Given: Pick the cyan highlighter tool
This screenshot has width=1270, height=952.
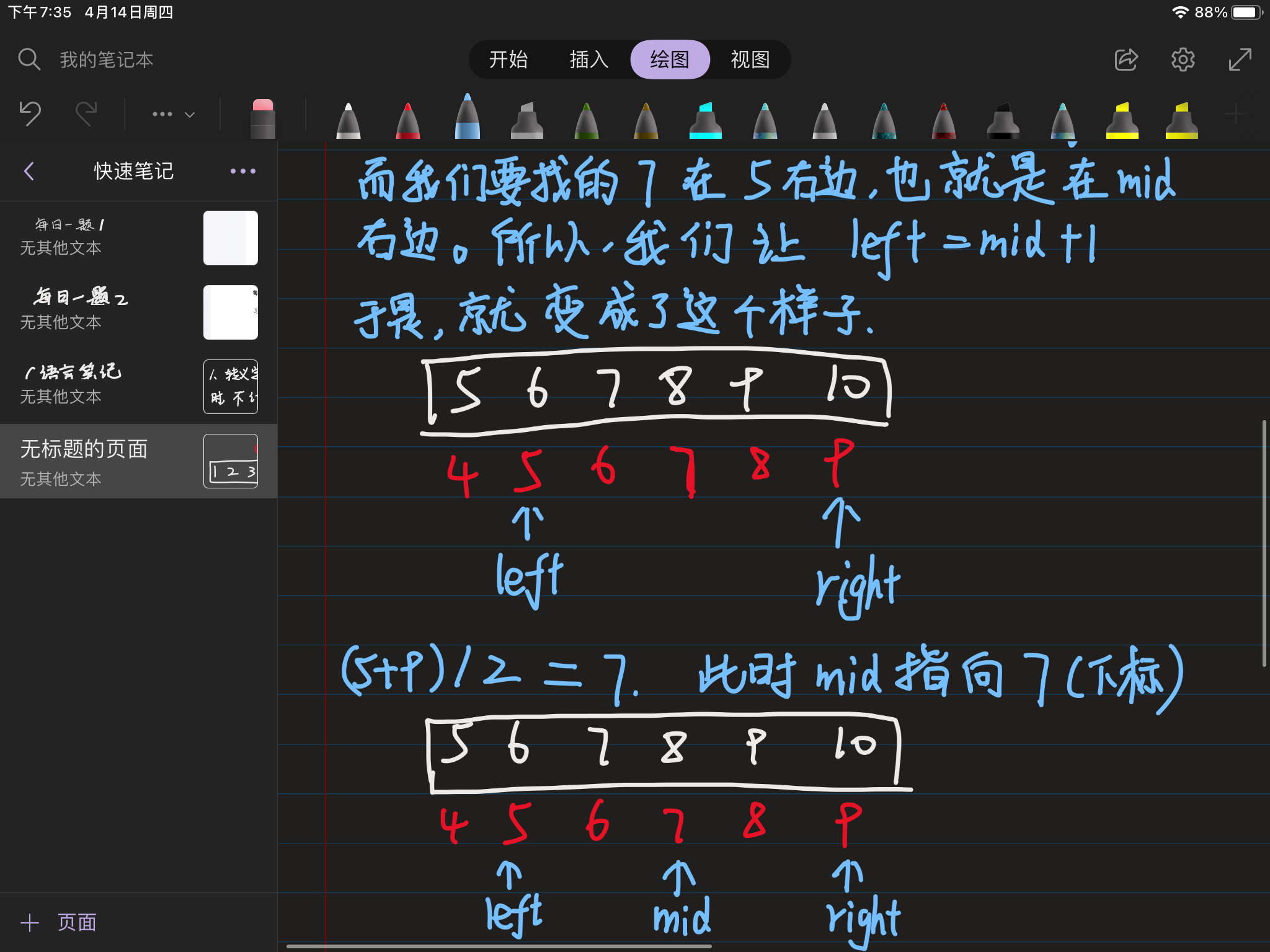Looking at the screenshot, I should (705, 120).
